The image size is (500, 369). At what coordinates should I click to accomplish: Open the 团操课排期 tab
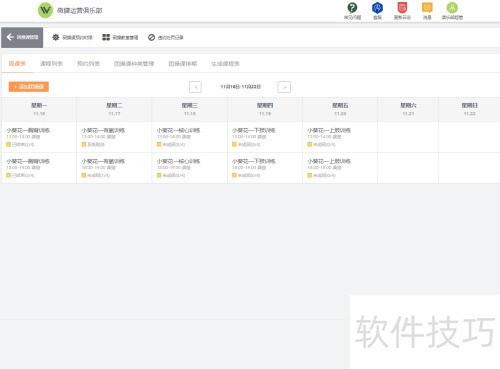pyautogui.click(x=183, y=63)
